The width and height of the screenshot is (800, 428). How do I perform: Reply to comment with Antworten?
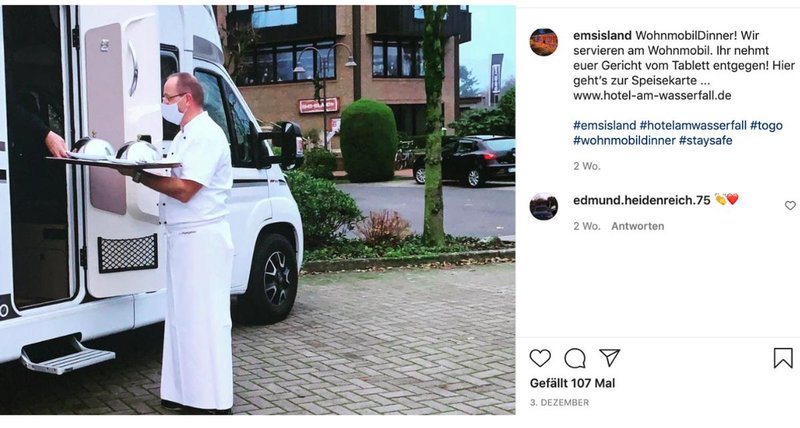638,226
